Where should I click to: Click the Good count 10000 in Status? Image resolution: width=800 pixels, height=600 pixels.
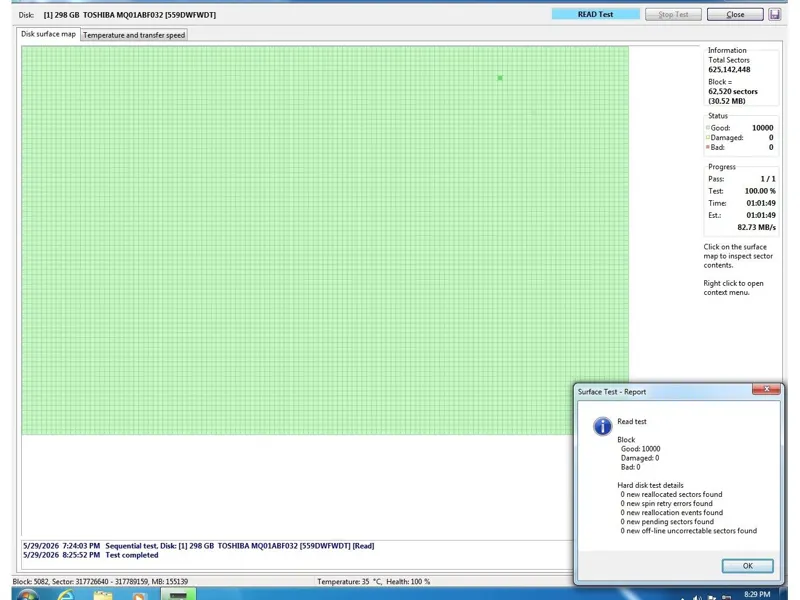[x=762, y=128]
